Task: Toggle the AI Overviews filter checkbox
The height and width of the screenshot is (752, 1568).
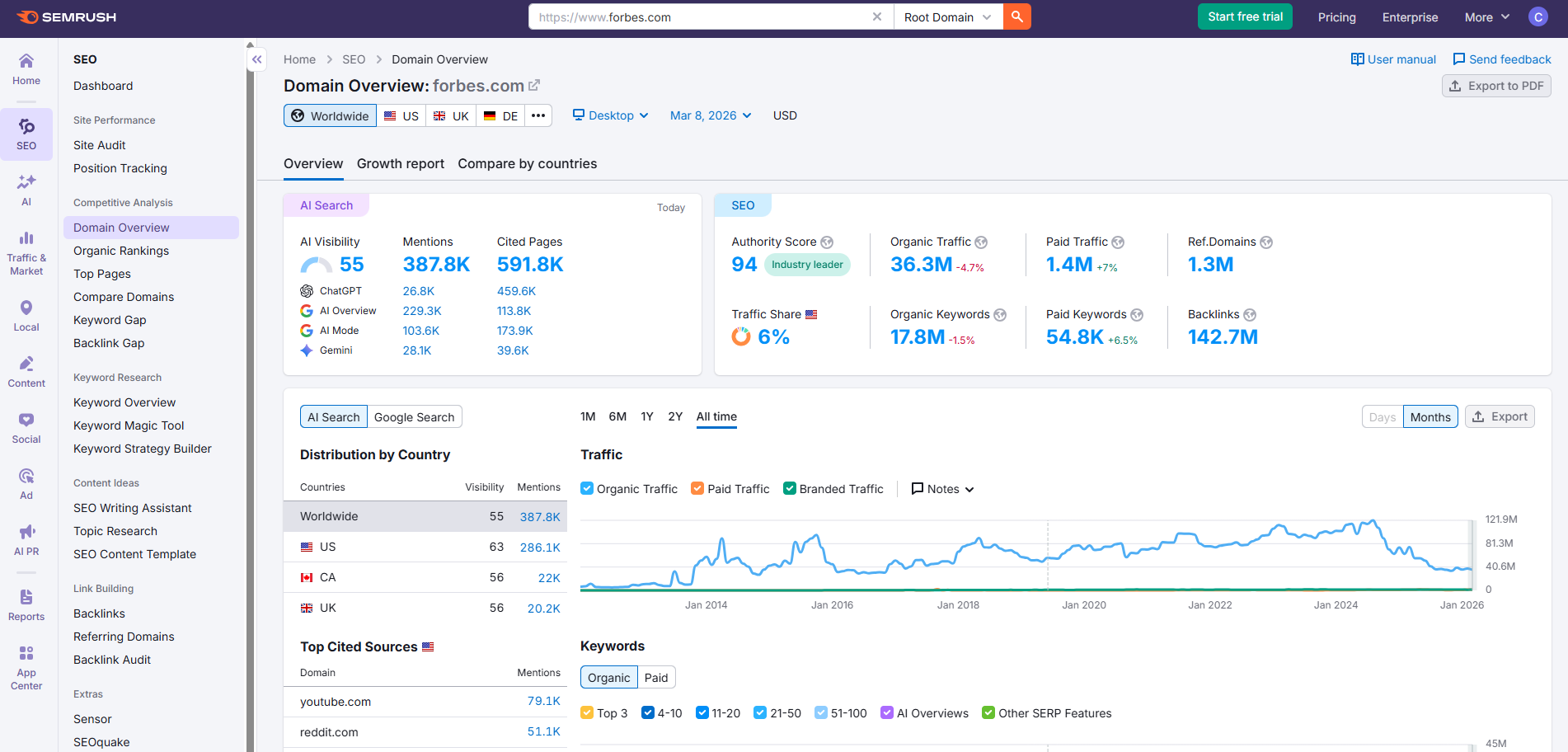Action: (x=886, y=712)
